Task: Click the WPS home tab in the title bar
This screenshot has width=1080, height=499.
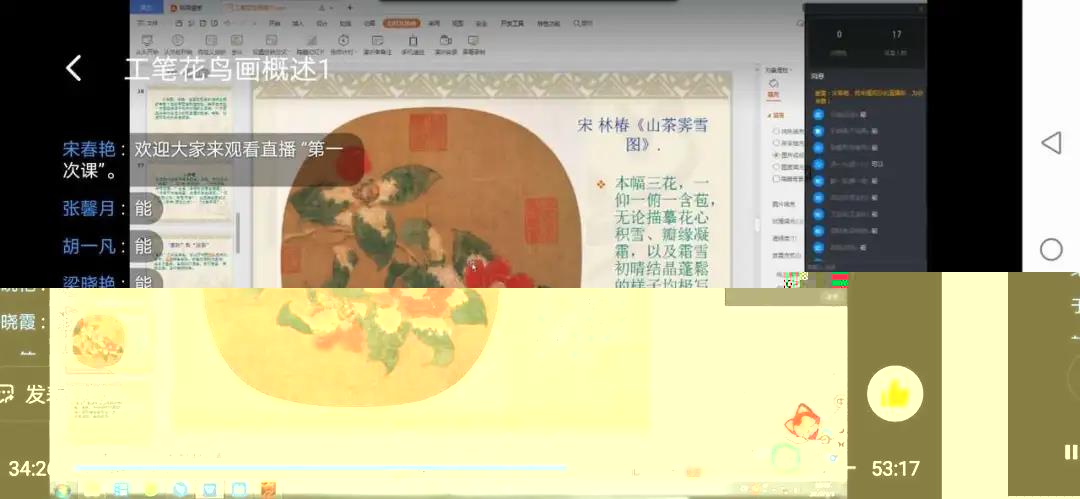Action: pyautogui.click(x=147, y=7)
